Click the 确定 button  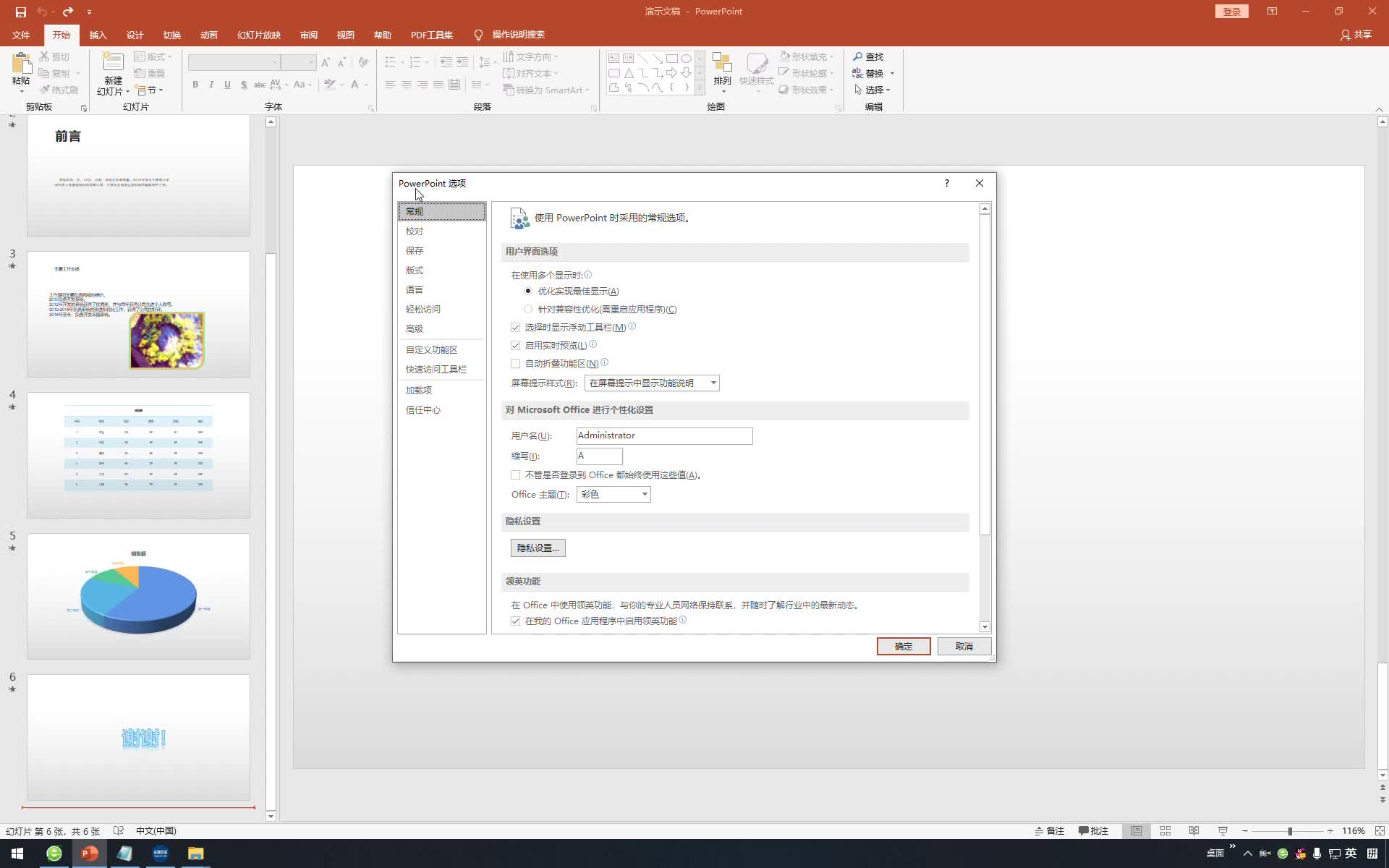coord(904,647)
